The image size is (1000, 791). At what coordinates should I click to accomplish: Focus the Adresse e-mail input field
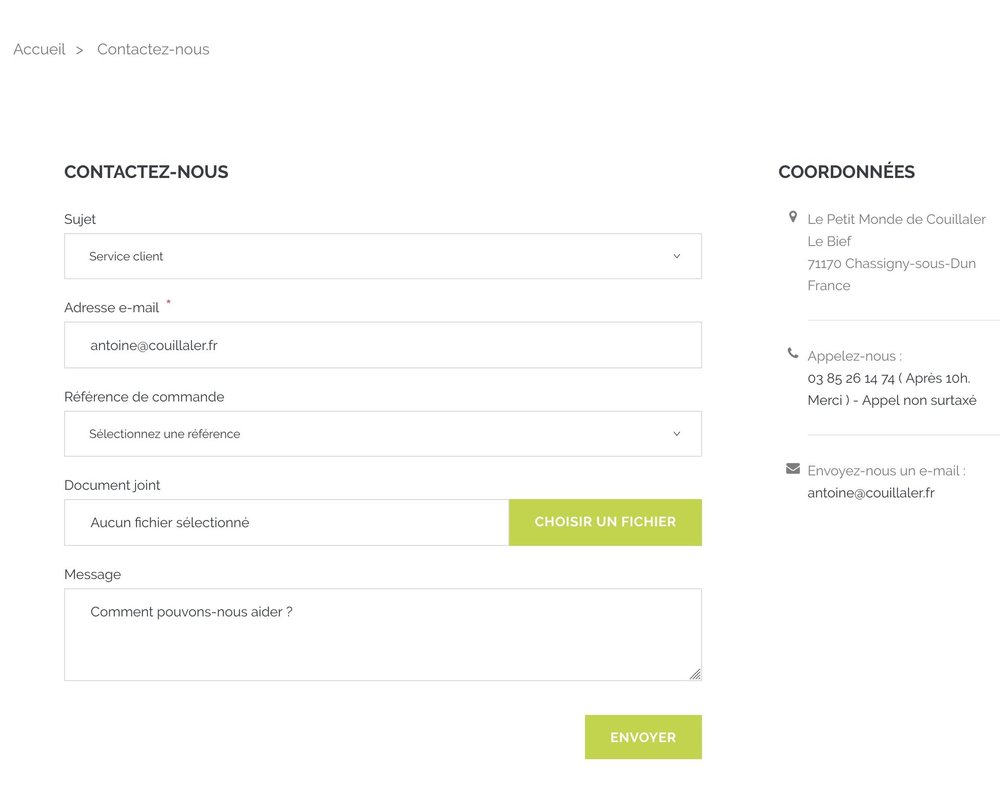[x=382, y=345]
